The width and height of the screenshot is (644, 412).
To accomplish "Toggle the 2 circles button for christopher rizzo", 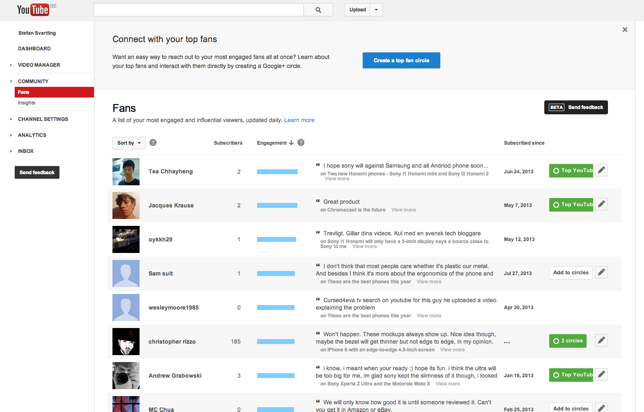I will (567, 341).
